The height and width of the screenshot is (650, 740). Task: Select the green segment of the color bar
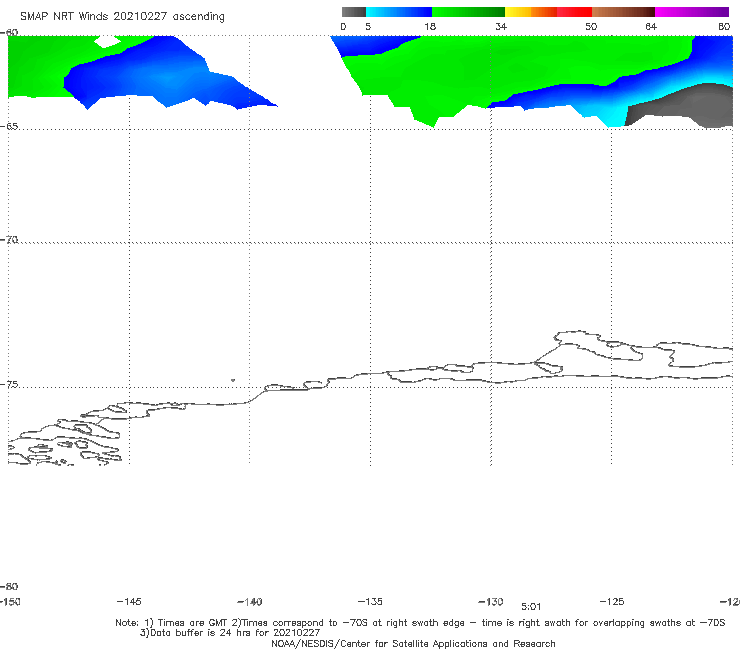(x=468, y=12)
